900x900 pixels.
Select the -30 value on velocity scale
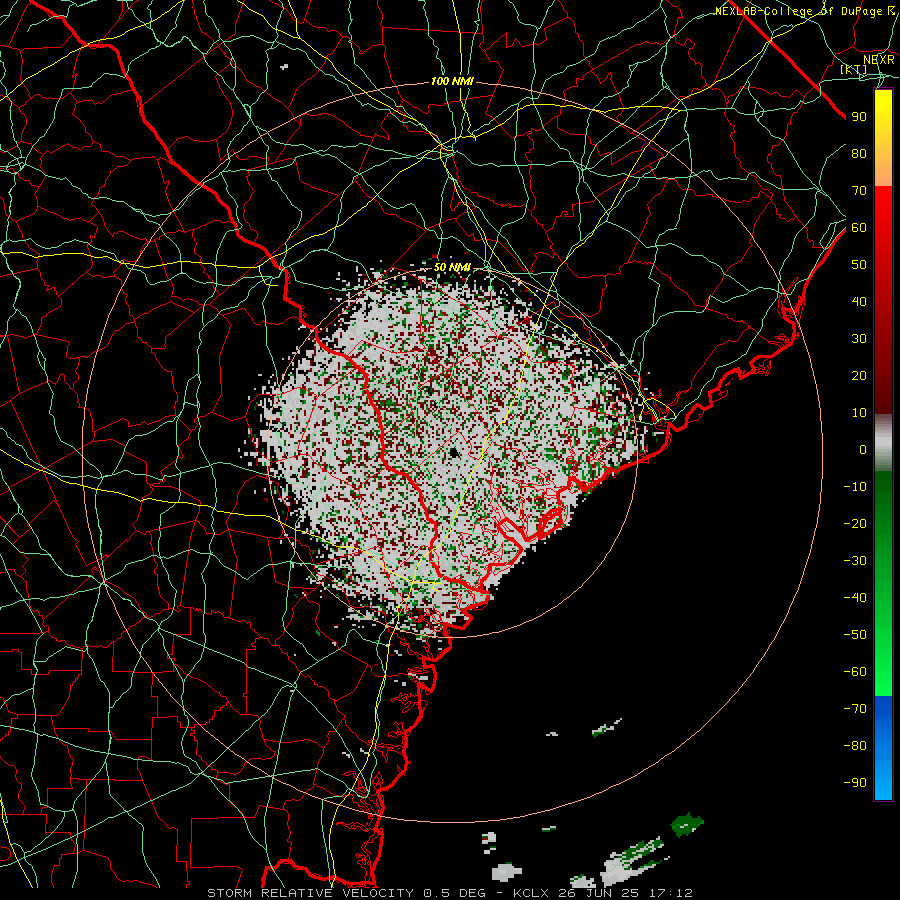pos(855,561)
